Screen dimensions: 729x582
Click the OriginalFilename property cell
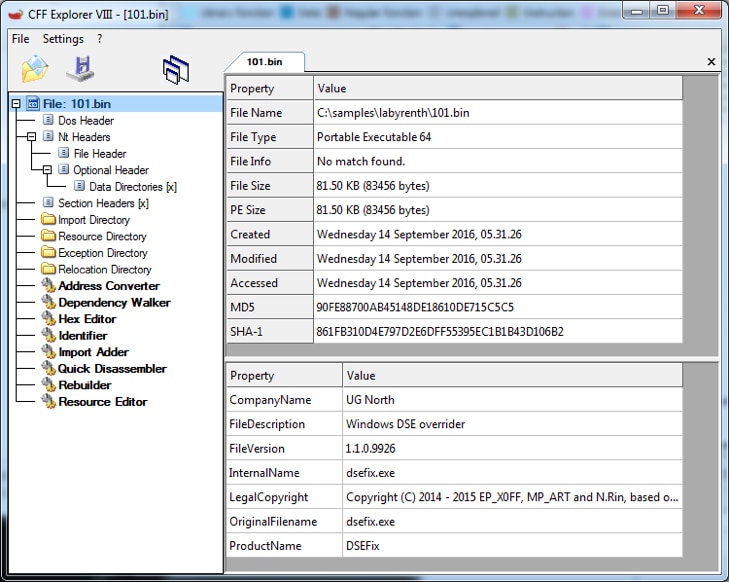285,522
